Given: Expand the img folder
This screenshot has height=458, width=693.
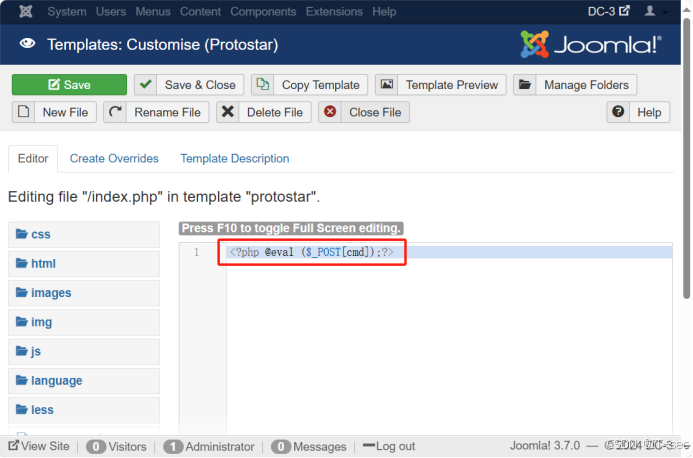Looking at the screenshot, I should click(x=84, y=322).
